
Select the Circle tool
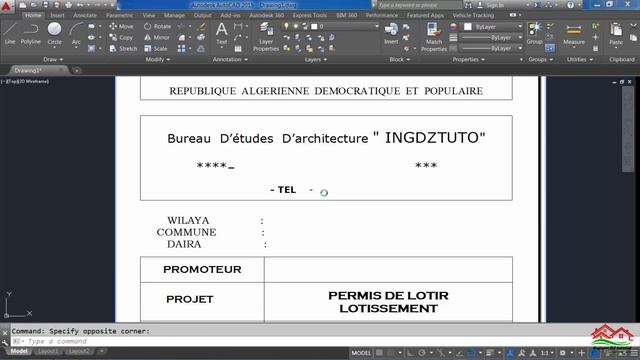point(54,33)
